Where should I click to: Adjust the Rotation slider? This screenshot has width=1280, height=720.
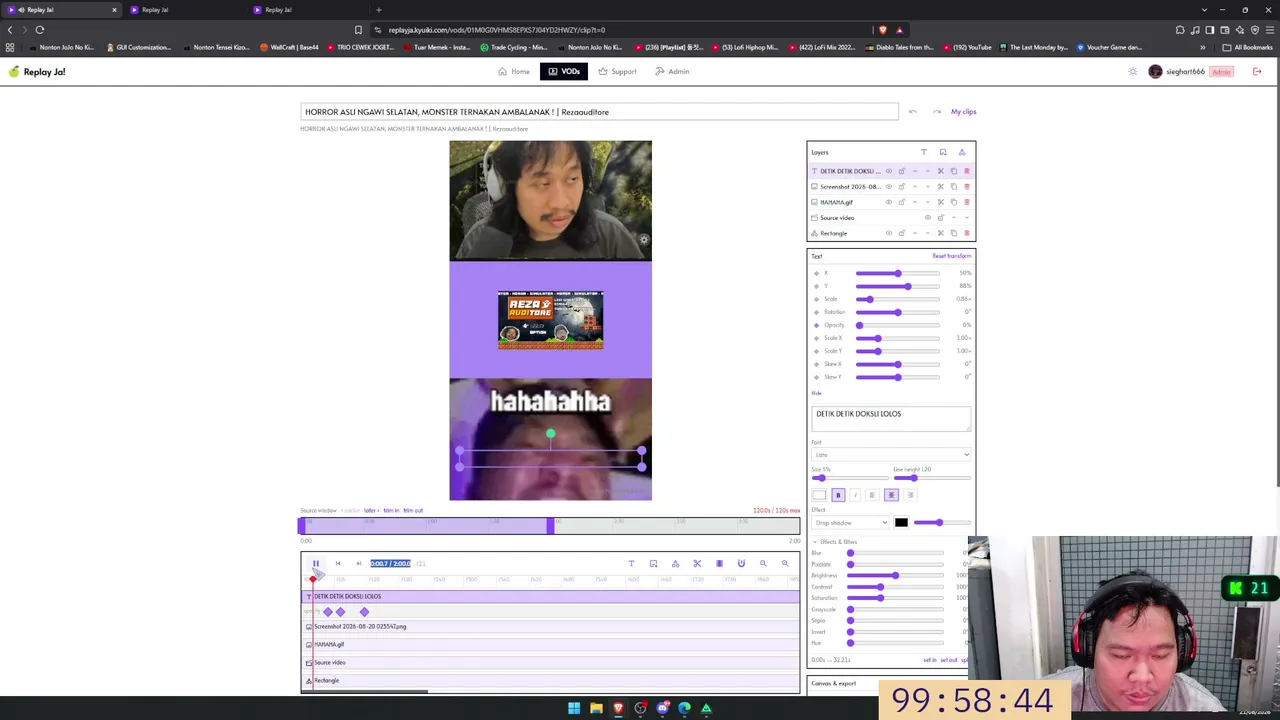pos(898,312)
